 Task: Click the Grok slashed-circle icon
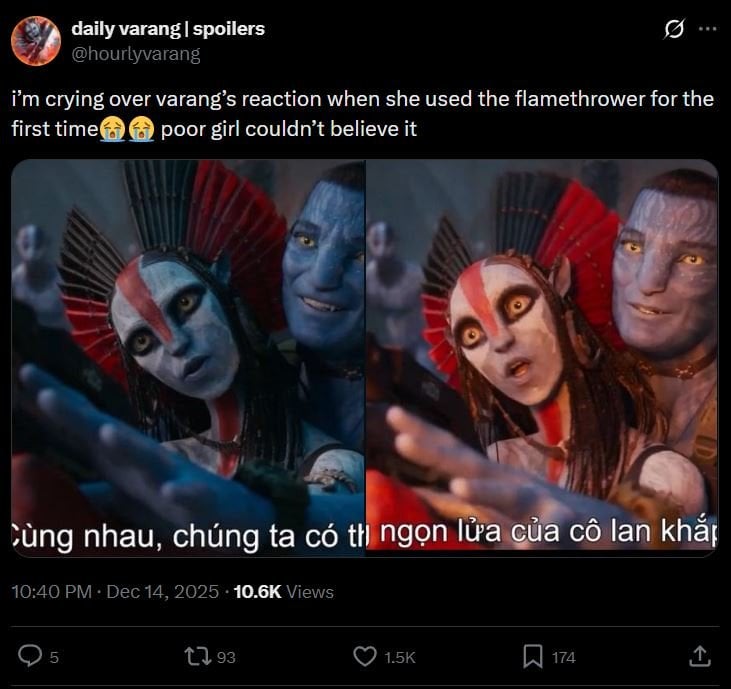click(x=674, y=30)
